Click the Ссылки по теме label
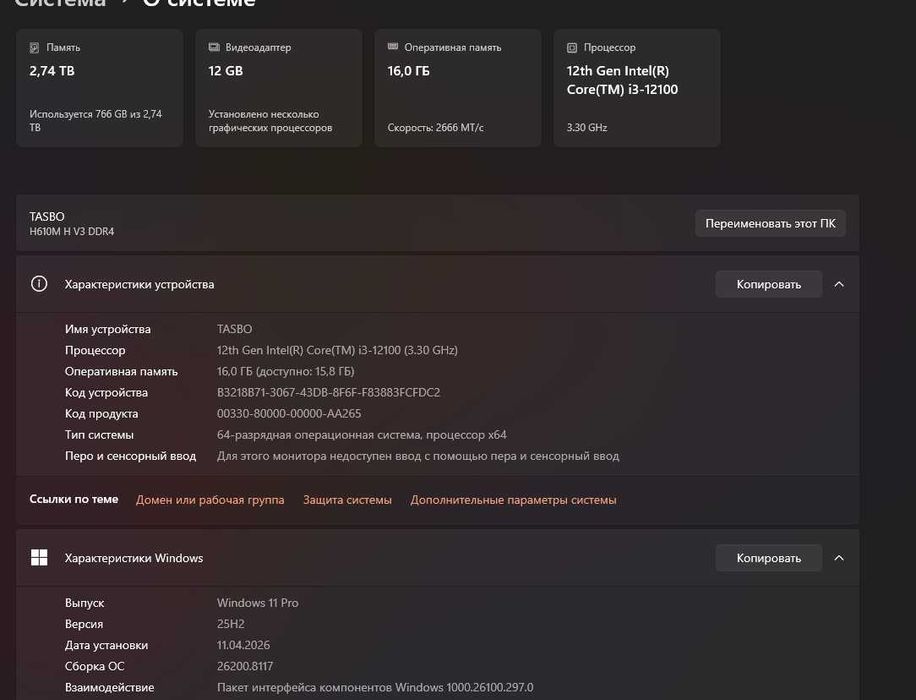This screenshot has height=700, width=916. pos(74,500)
